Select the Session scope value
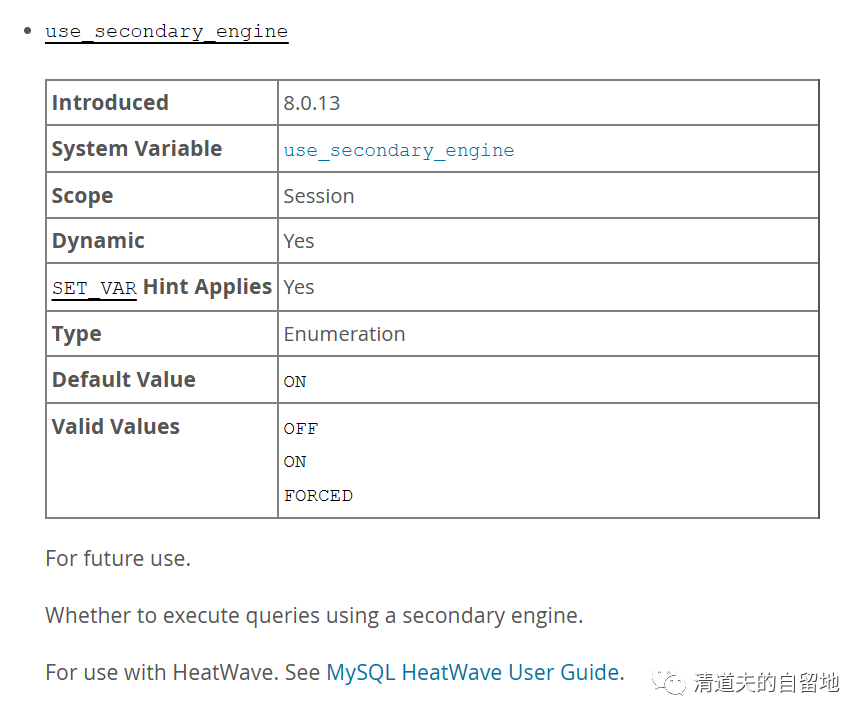Image resolution: width=867 pixels, height=720 pixels. pyautogui.click(x=318, y=196)
